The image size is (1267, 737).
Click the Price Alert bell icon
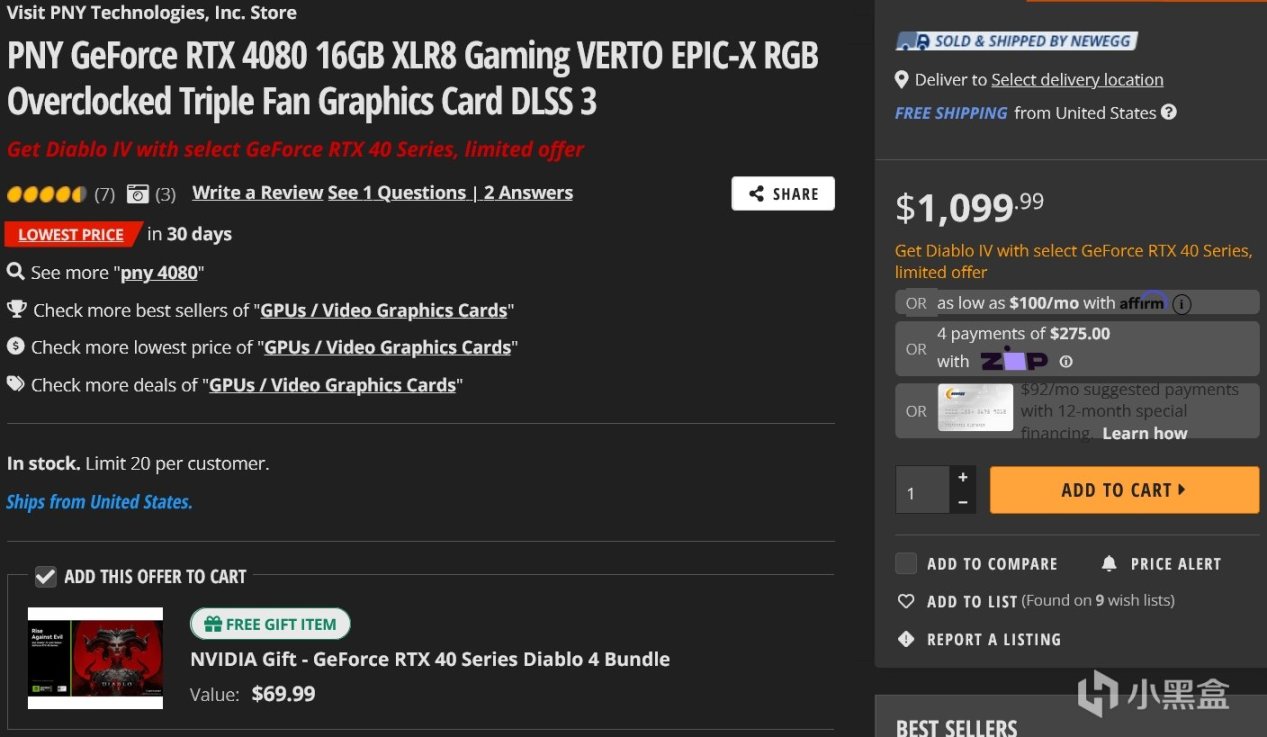pos(1109,564)
